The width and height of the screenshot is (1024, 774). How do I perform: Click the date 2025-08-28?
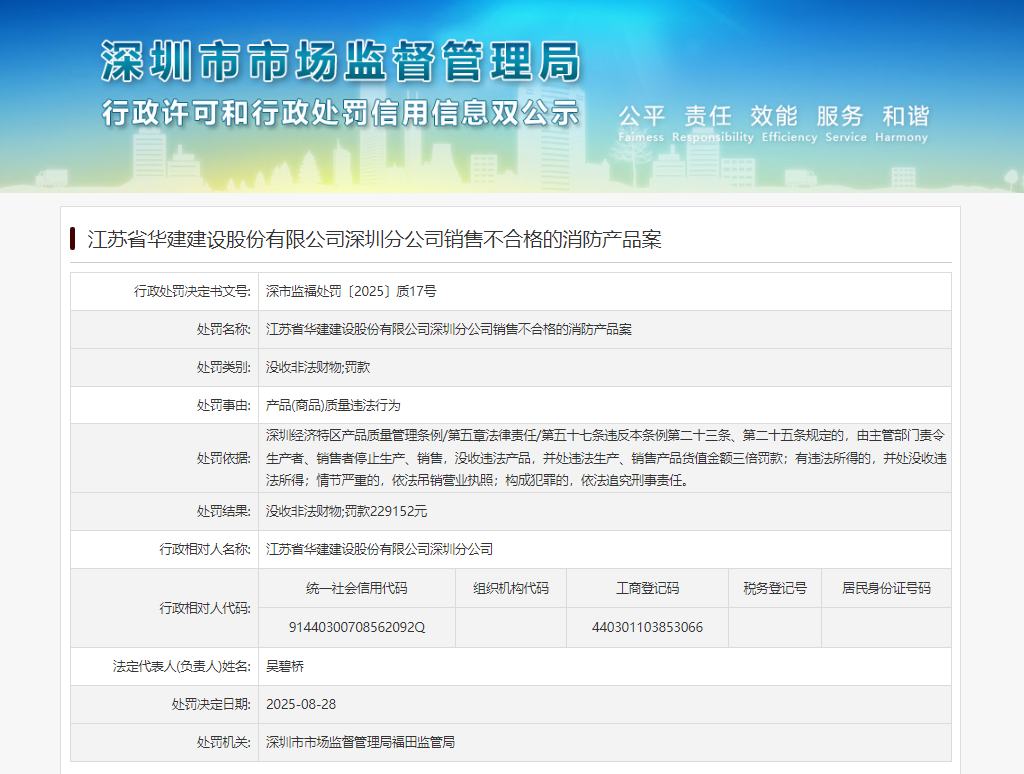[x=301, y=704]
